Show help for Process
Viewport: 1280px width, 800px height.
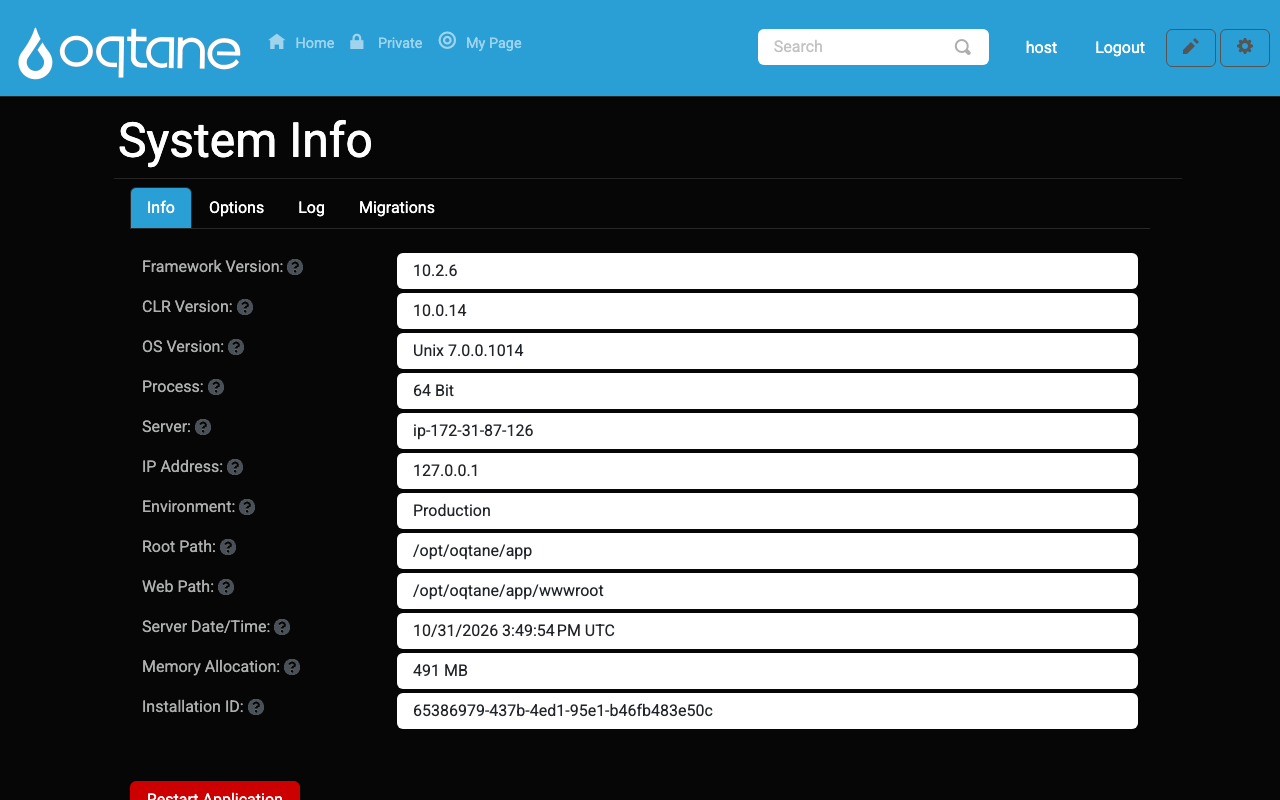coord(216,387)
